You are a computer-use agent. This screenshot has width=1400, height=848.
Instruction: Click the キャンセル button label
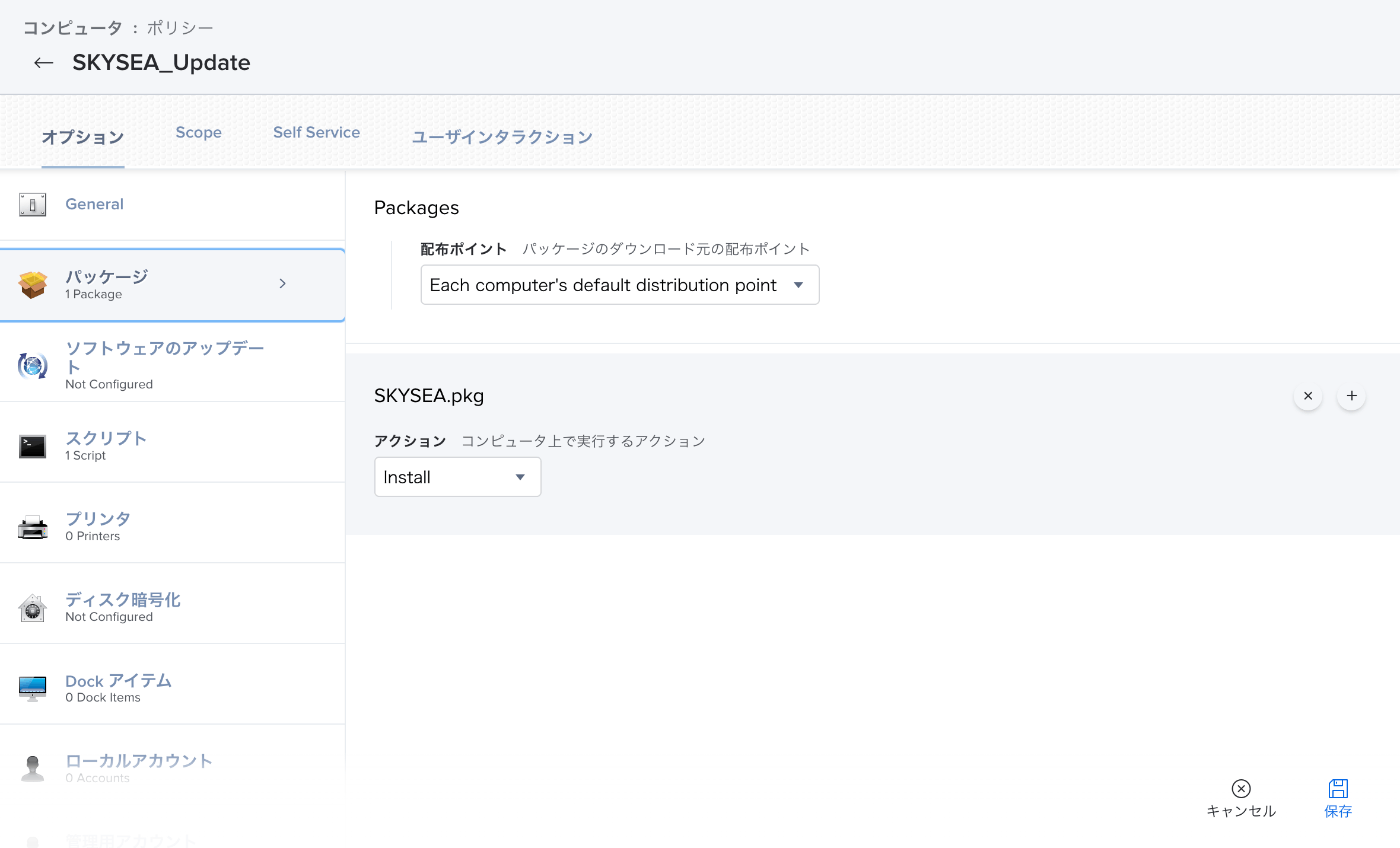coord(1241,811)
